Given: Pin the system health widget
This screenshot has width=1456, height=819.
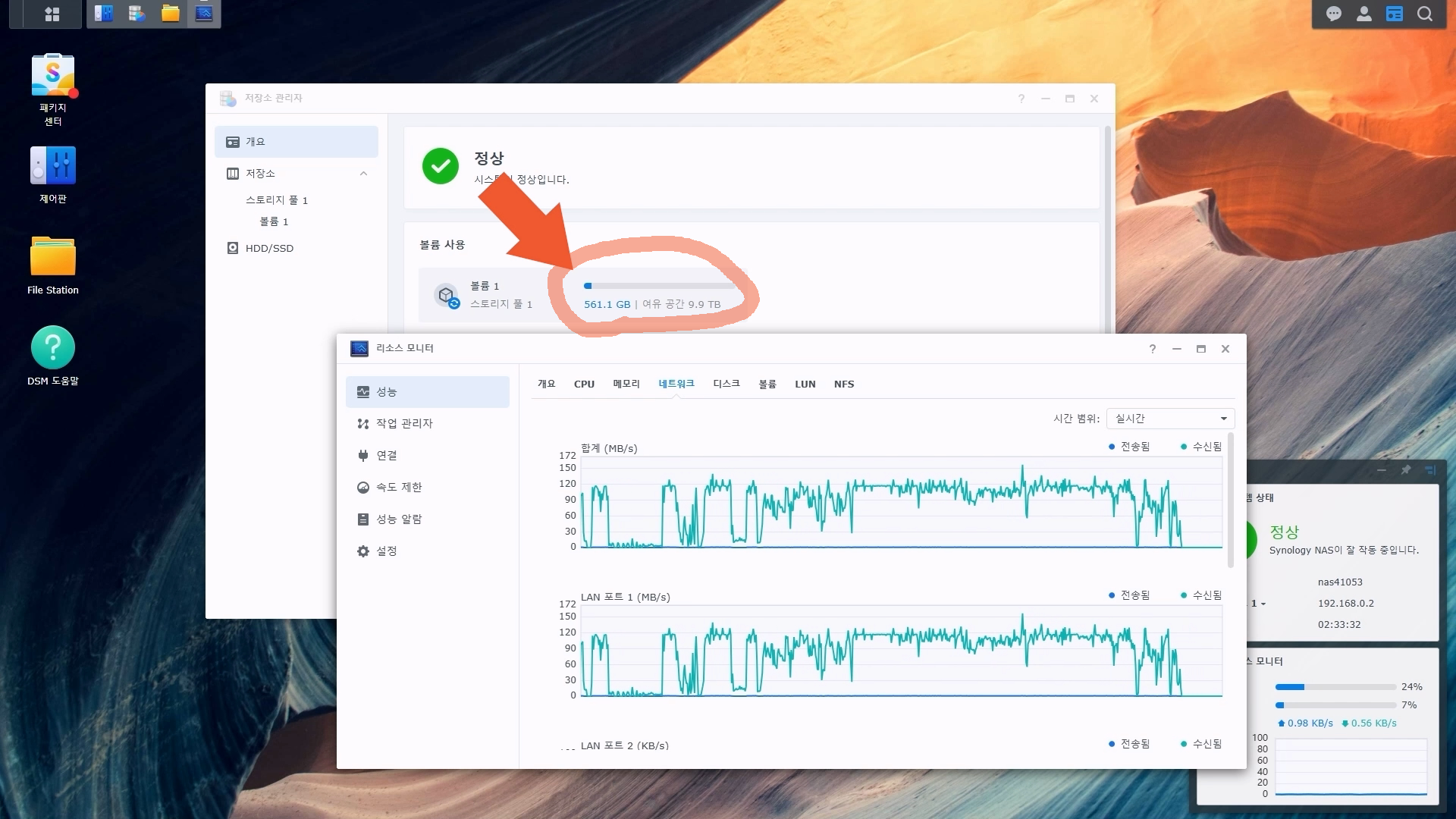Looking at the screenshot, I should tap(1406, 470).
